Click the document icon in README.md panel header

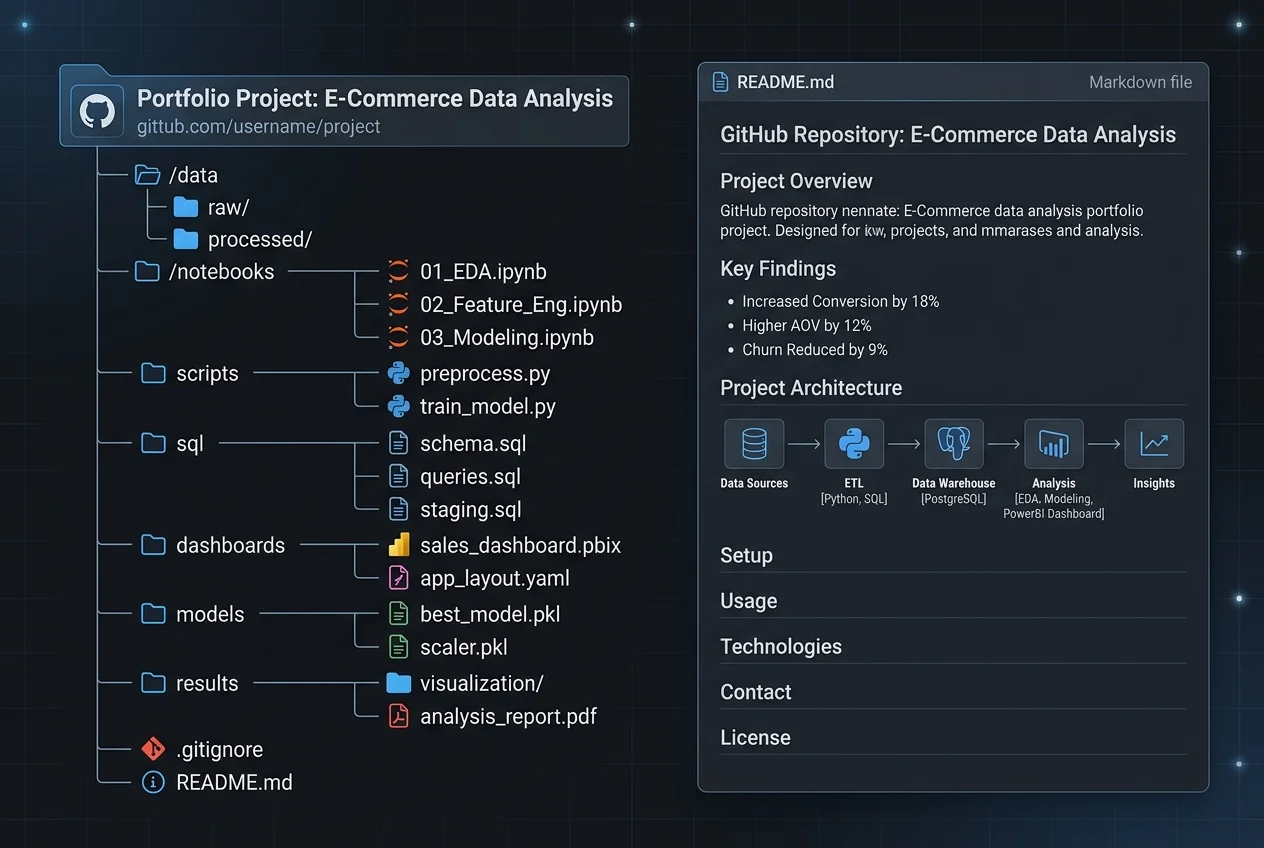tap(720, 82)
